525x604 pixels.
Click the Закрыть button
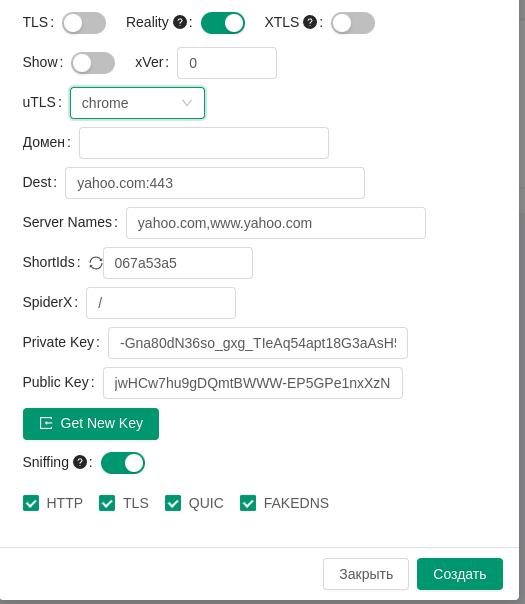(x=366, y=574)
